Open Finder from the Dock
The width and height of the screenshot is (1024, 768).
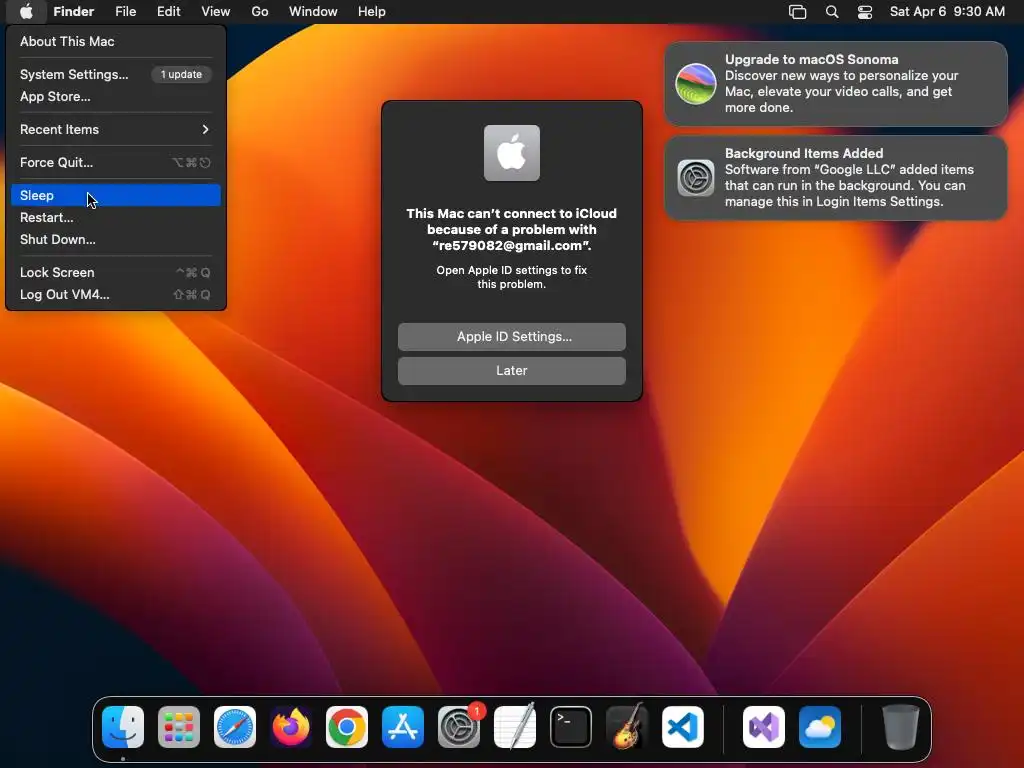pos(123,727)
